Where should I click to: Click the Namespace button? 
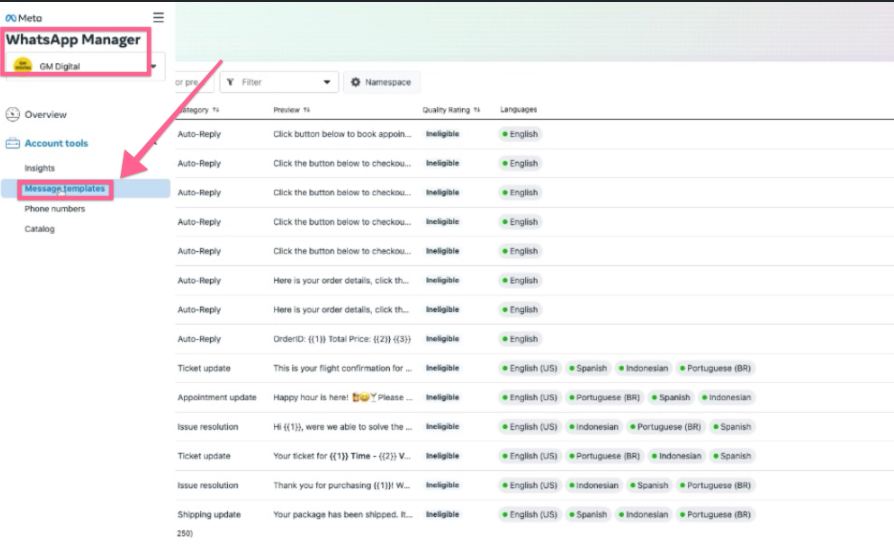pyautogui.click(x=382, y=82)
